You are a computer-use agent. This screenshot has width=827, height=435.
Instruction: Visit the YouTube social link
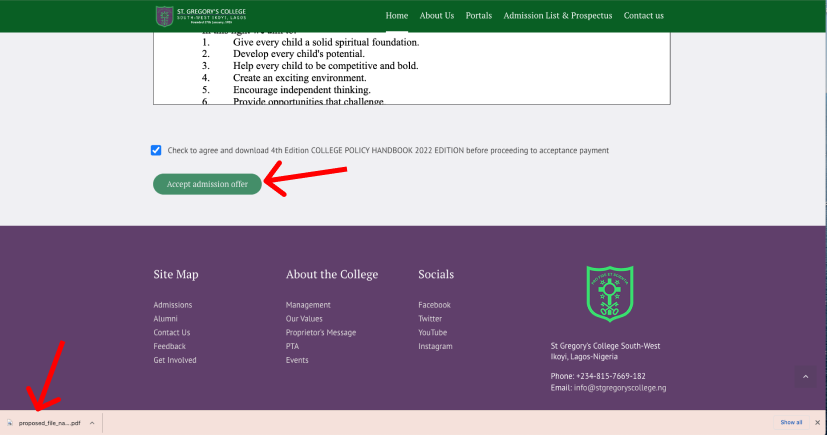coord(432,332)
